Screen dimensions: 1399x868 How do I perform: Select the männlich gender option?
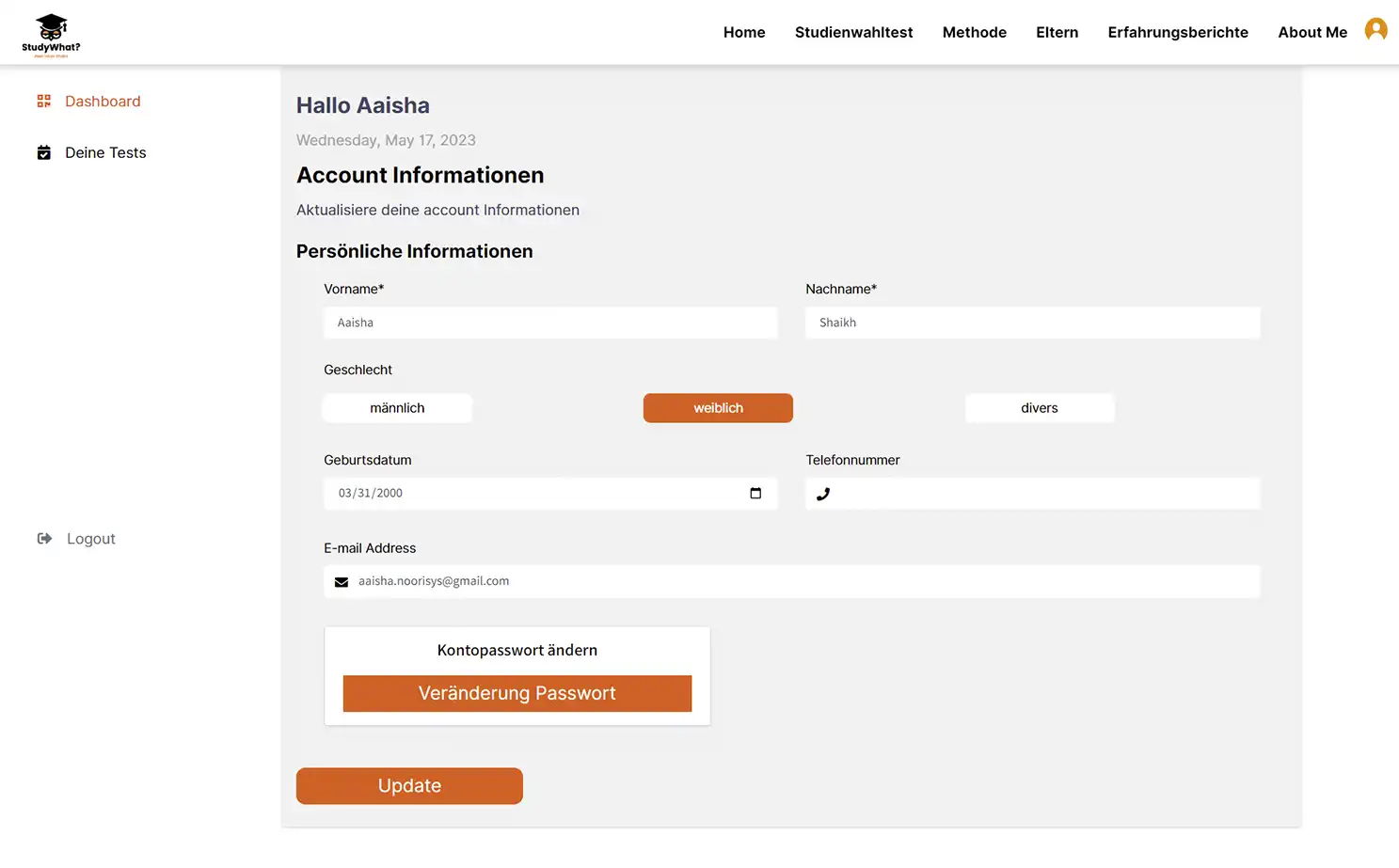pyautogui.click(x=396, y=407)
